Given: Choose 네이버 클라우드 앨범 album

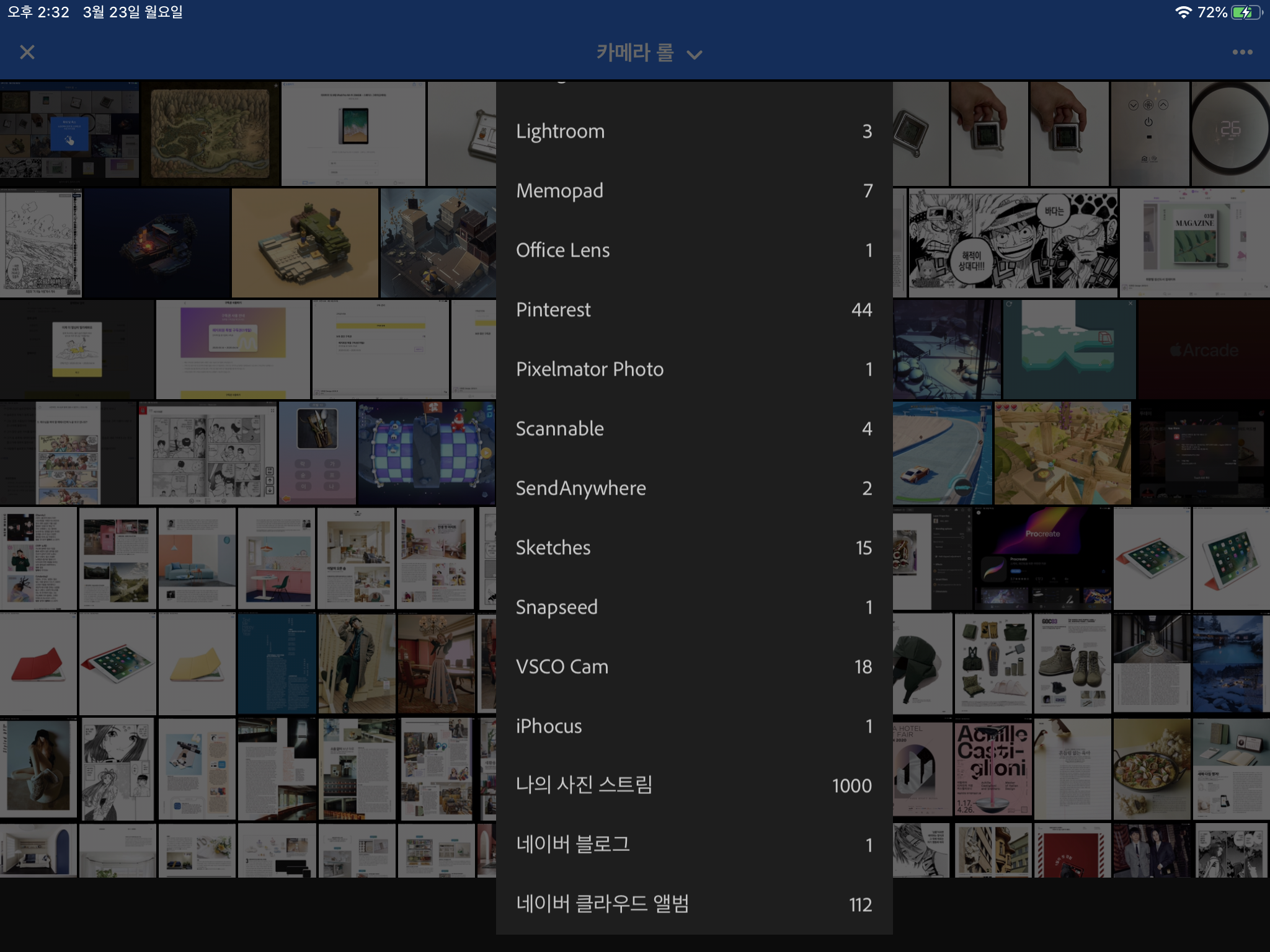Looking at the screenshot, I should tap(693, 904).
